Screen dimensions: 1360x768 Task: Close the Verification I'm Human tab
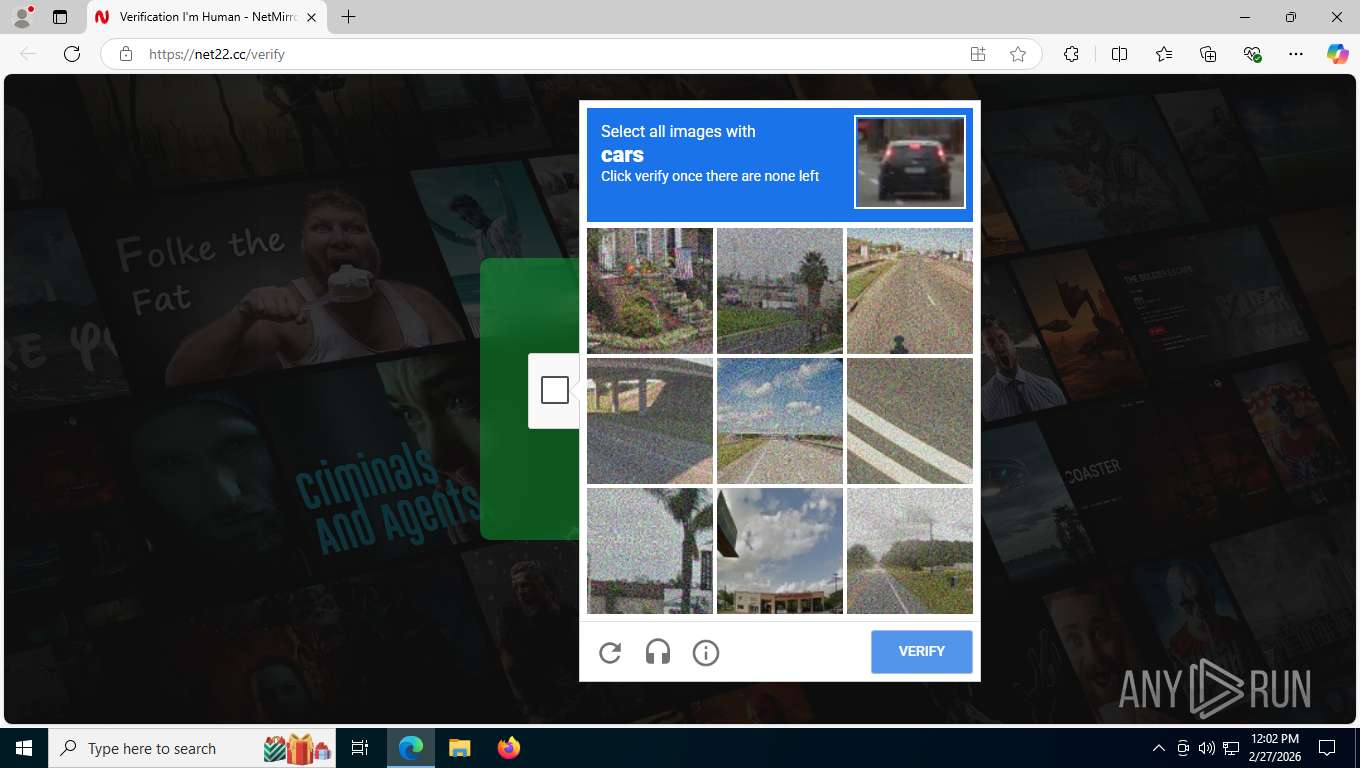click(x=311, y=17)
